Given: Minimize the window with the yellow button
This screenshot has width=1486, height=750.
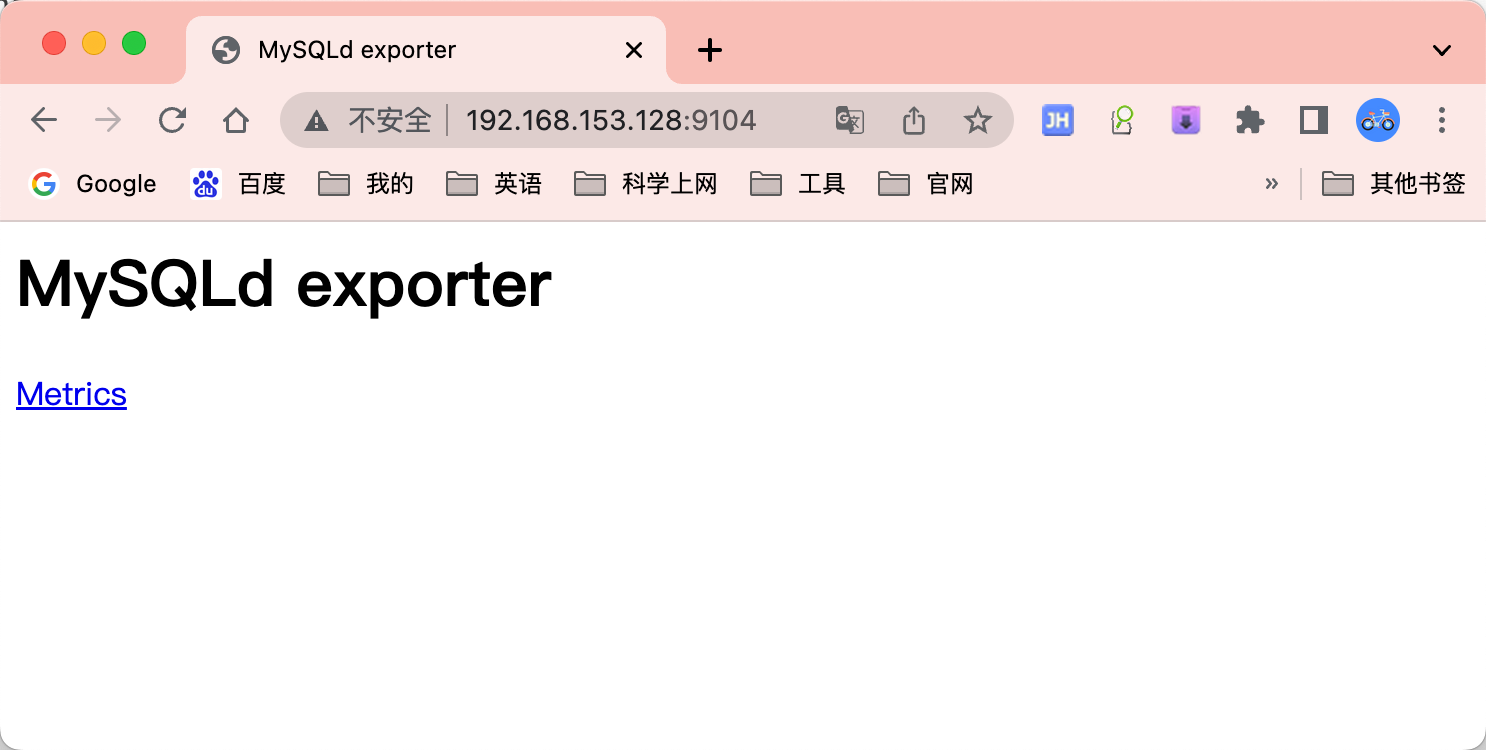Looking at the screenshot, I should [94, 43].
